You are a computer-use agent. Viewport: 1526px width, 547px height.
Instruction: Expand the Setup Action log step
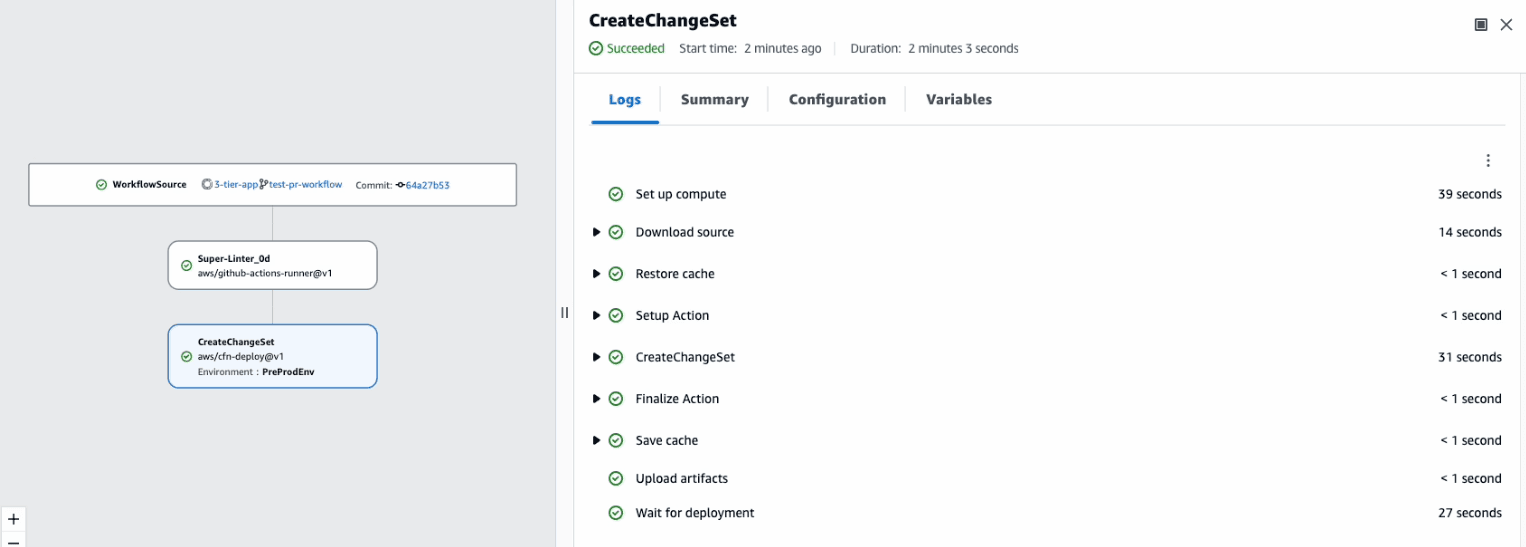597,315
